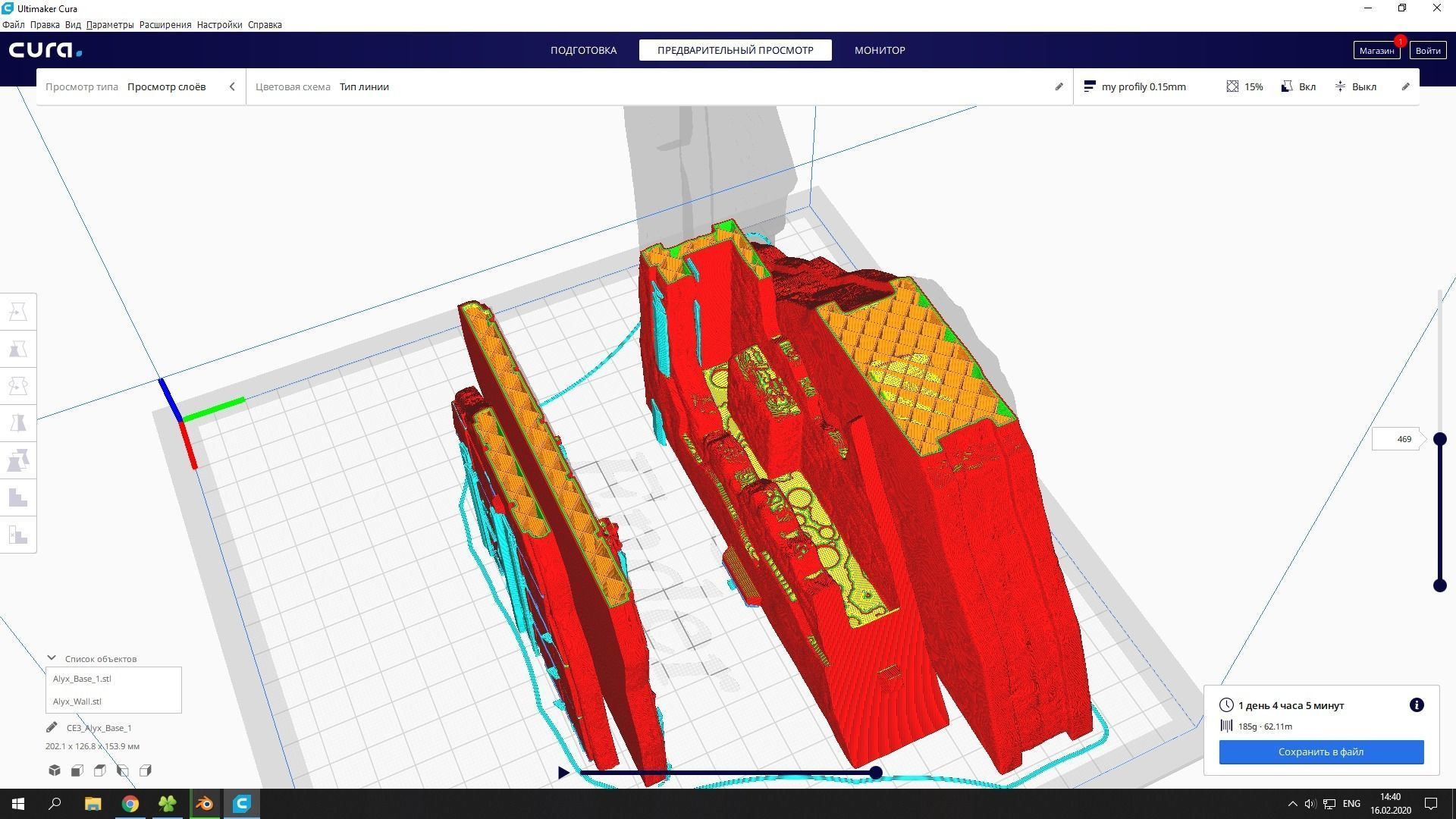
Task: Select the Mirror tool in left toolbar
Action: pyautogui.click(x=18, y=423)
